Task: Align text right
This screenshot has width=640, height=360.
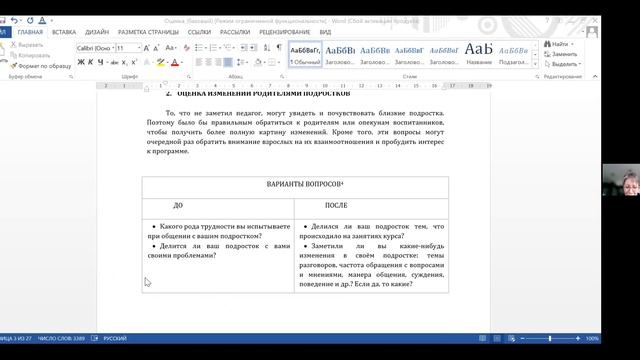Action: pos(218,62)
